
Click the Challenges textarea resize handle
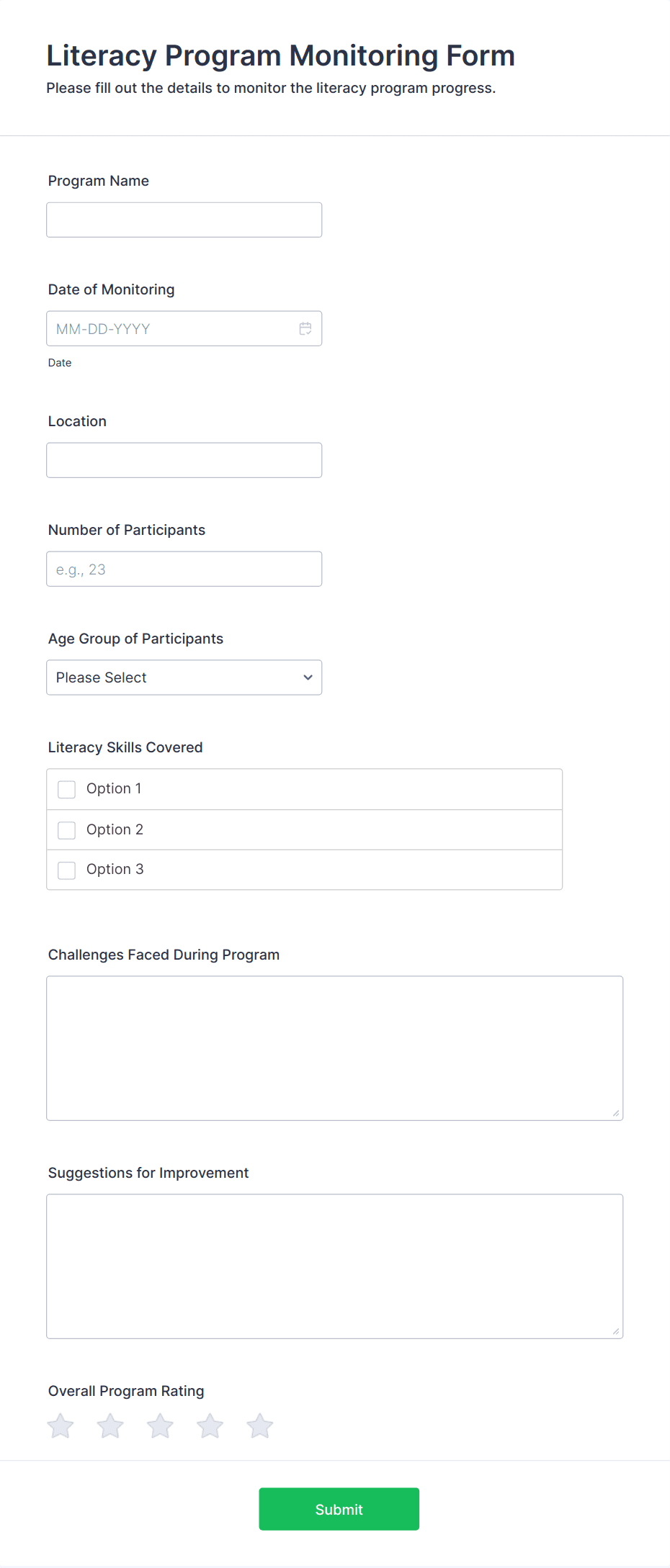(616, 1113)
